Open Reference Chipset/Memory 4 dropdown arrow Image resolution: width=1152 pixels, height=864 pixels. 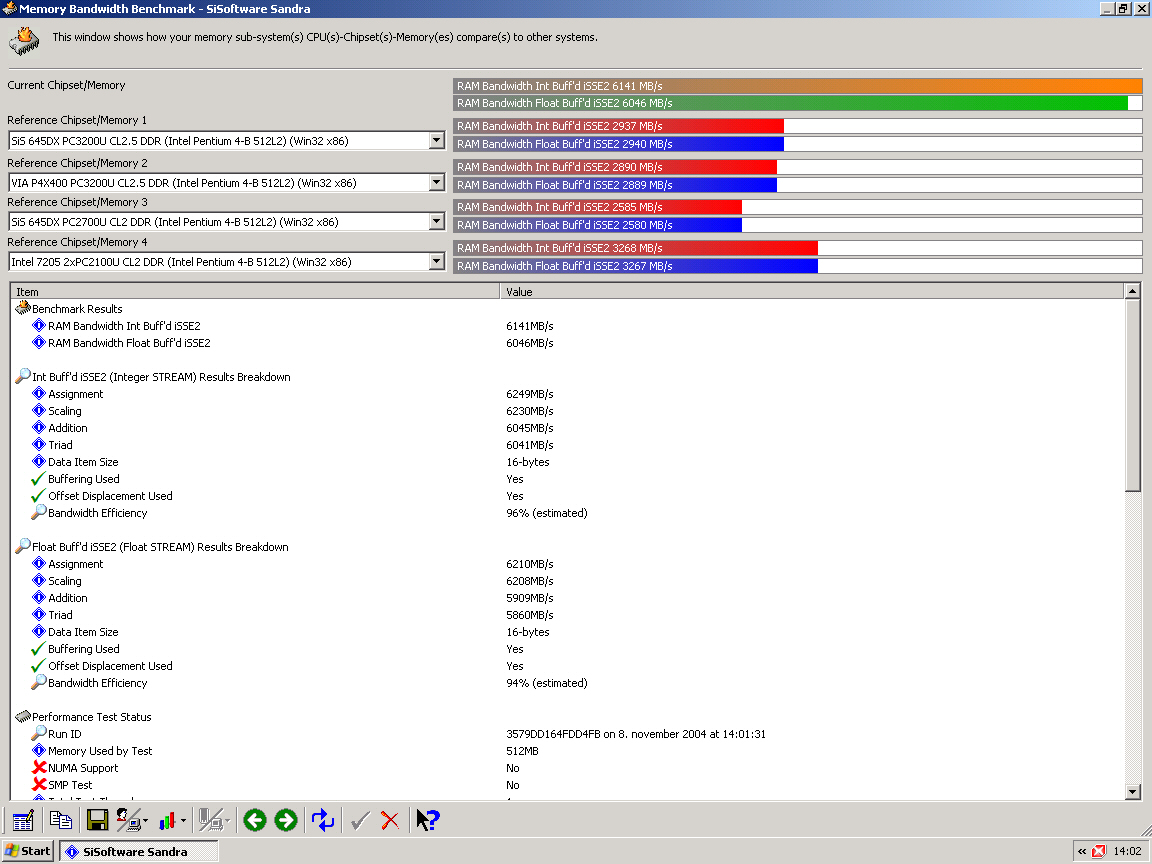click(436, 261)
